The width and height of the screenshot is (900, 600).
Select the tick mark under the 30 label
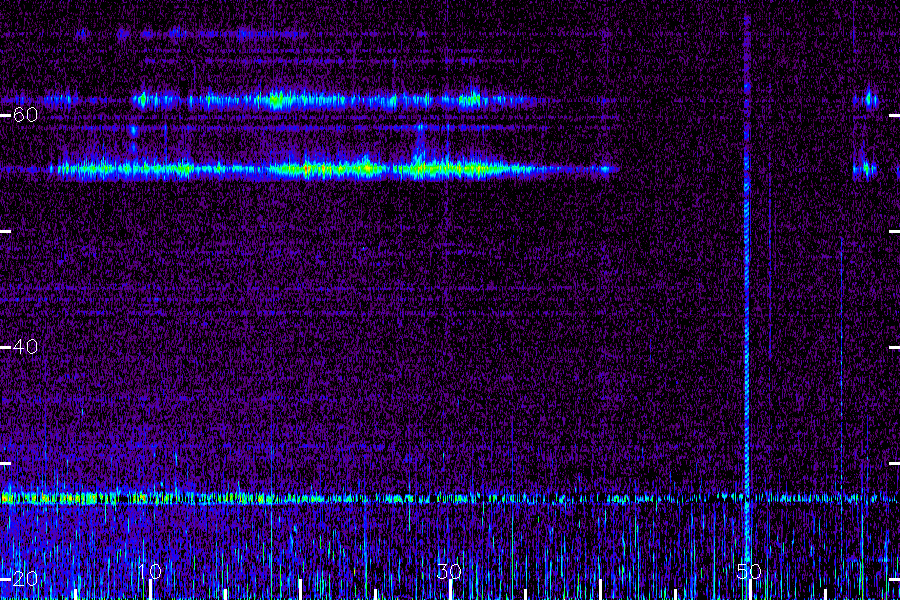point(450,590)
